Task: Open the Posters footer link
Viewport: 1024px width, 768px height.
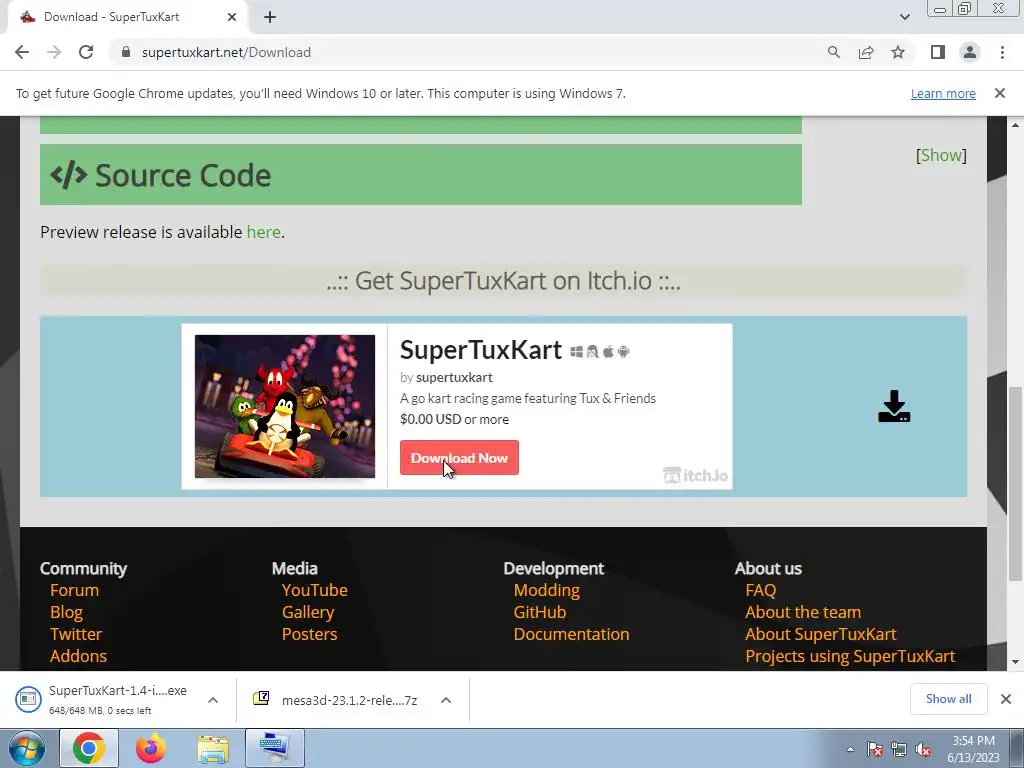Action: click(x=310, y=634)
